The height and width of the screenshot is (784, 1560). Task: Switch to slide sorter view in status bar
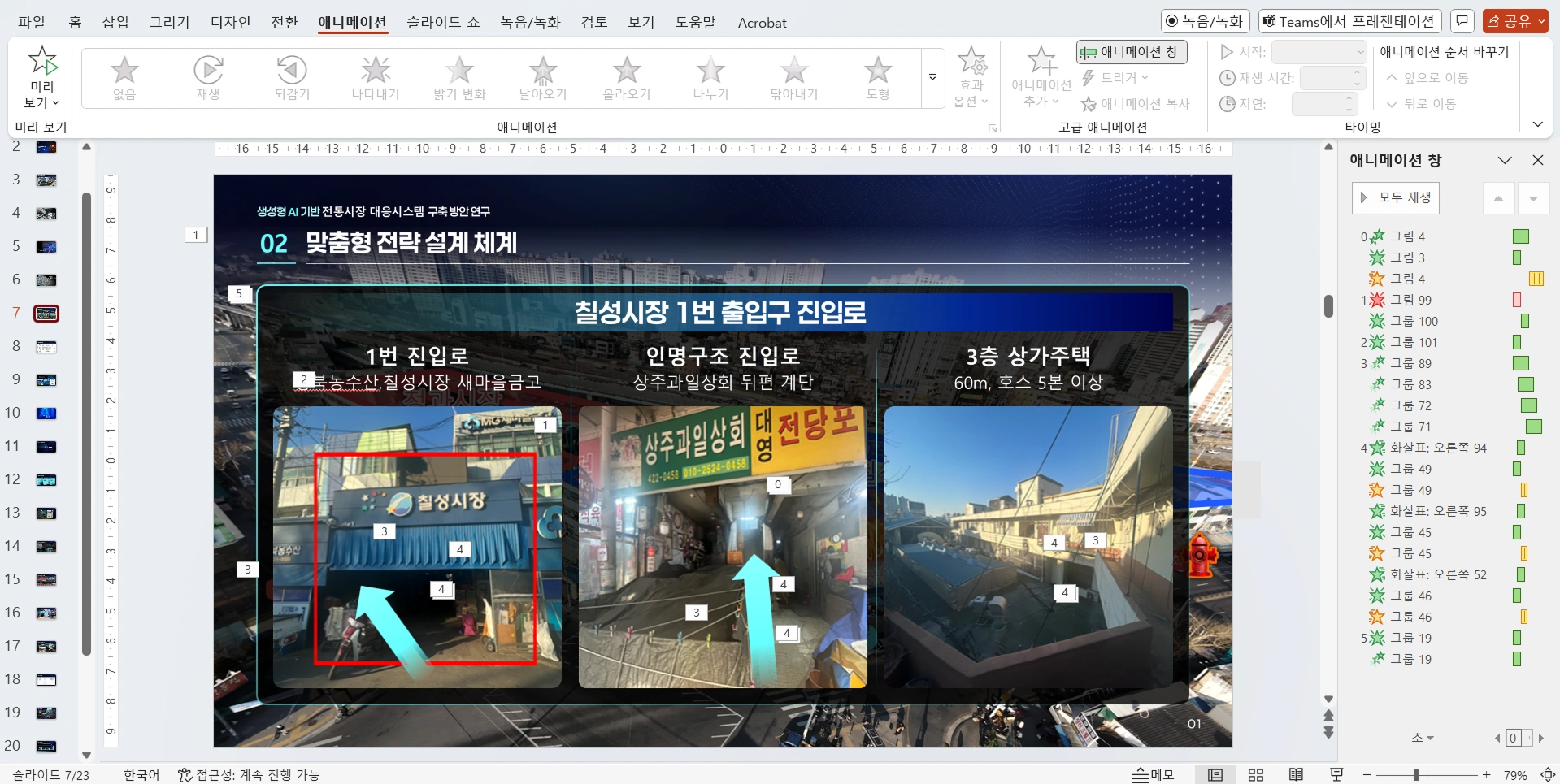pyautogui.click(x=1255, y=775)
